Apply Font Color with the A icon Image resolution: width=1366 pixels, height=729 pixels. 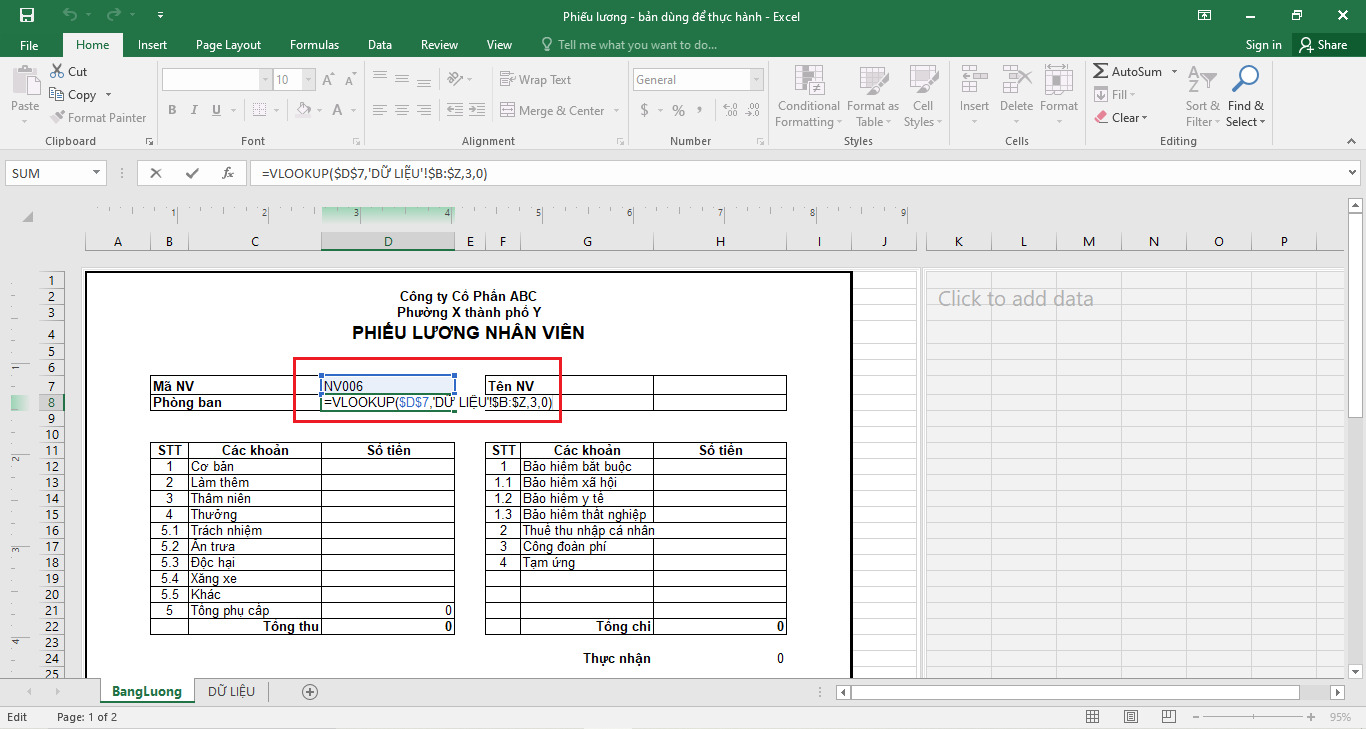[x=337, y=110]
